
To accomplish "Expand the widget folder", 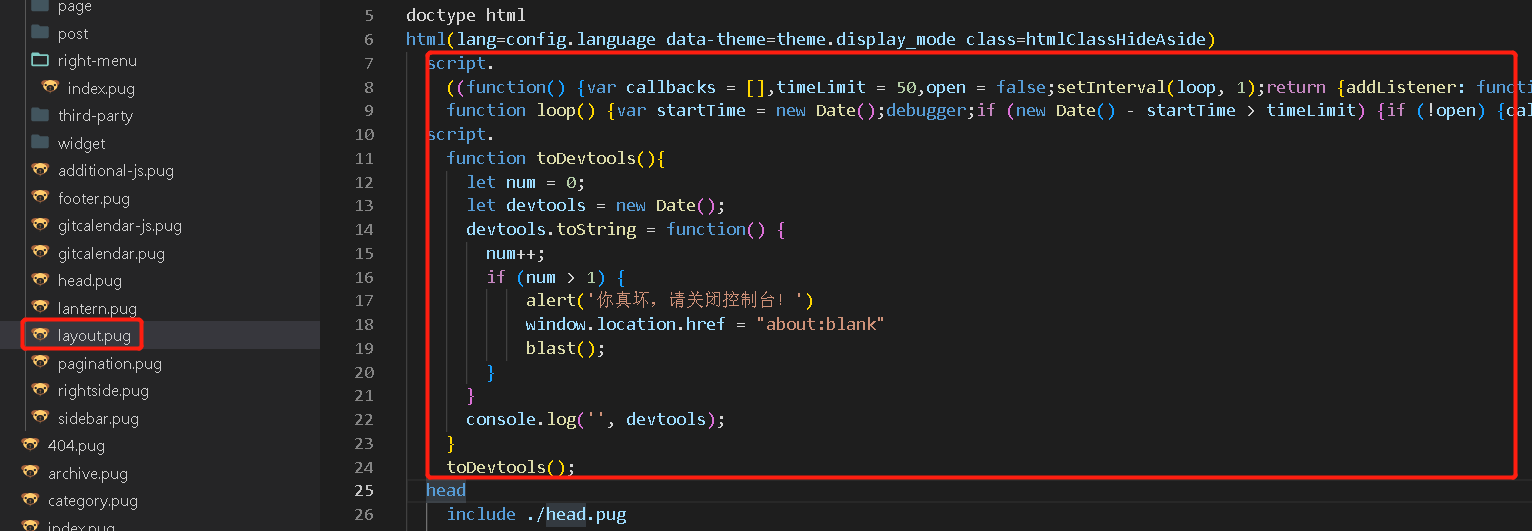I will coord(81,143).
